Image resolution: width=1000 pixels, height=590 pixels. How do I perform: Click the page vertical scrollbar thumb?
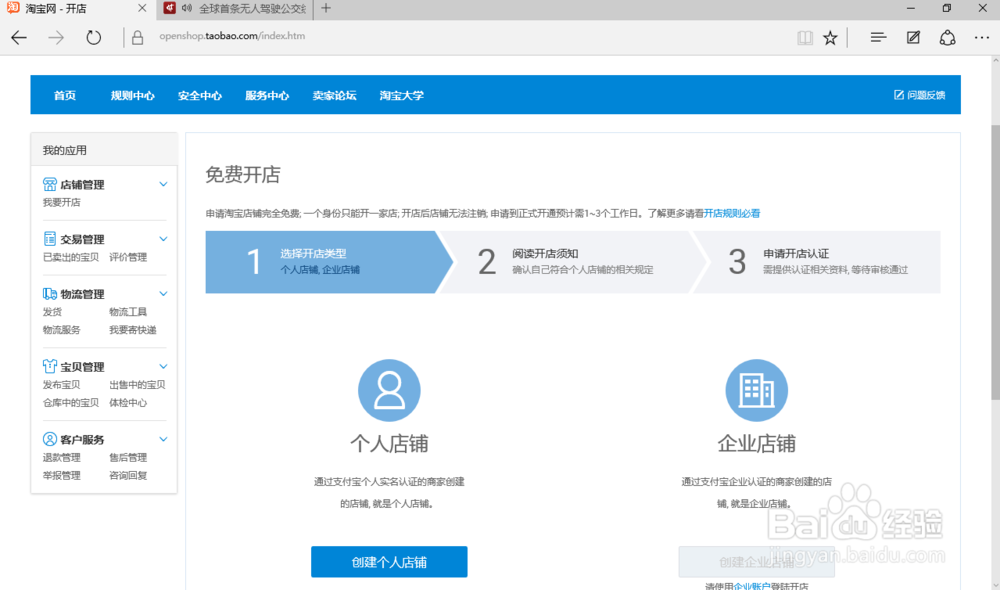(995, 262)
